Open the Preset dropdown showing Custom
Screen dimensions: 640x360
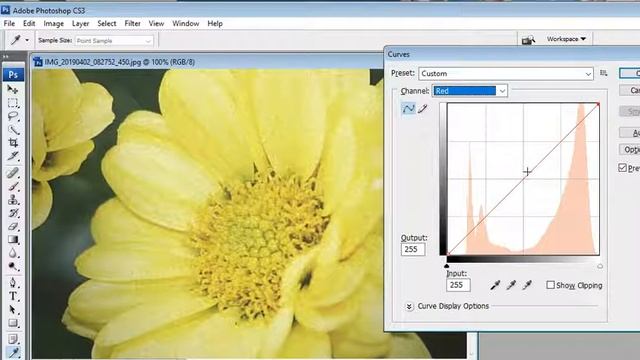point(506,73)
